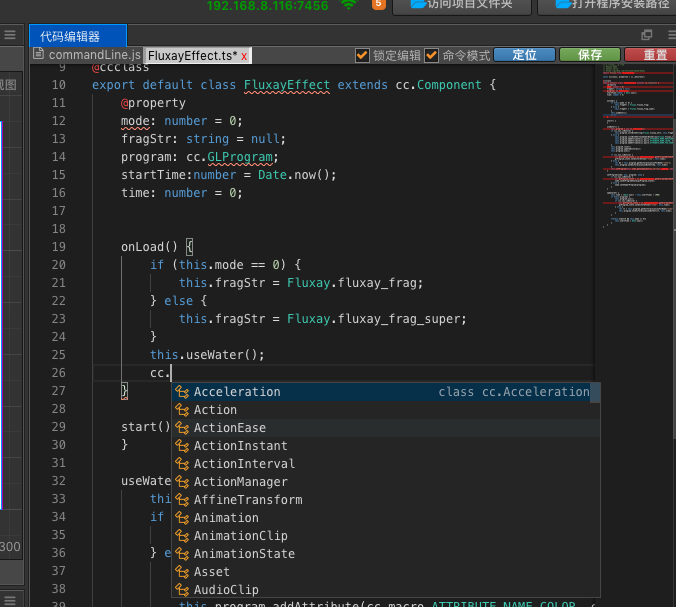
Task: Switch to the commandLine.js file tab
Action: coord(94,55)
